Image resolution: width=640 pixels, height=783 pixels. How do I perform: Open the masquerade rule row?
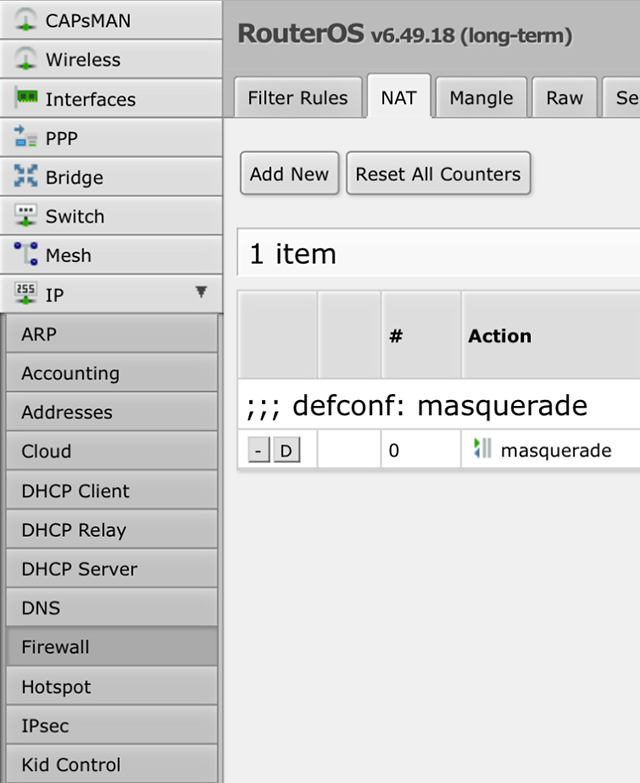point(555,451)
